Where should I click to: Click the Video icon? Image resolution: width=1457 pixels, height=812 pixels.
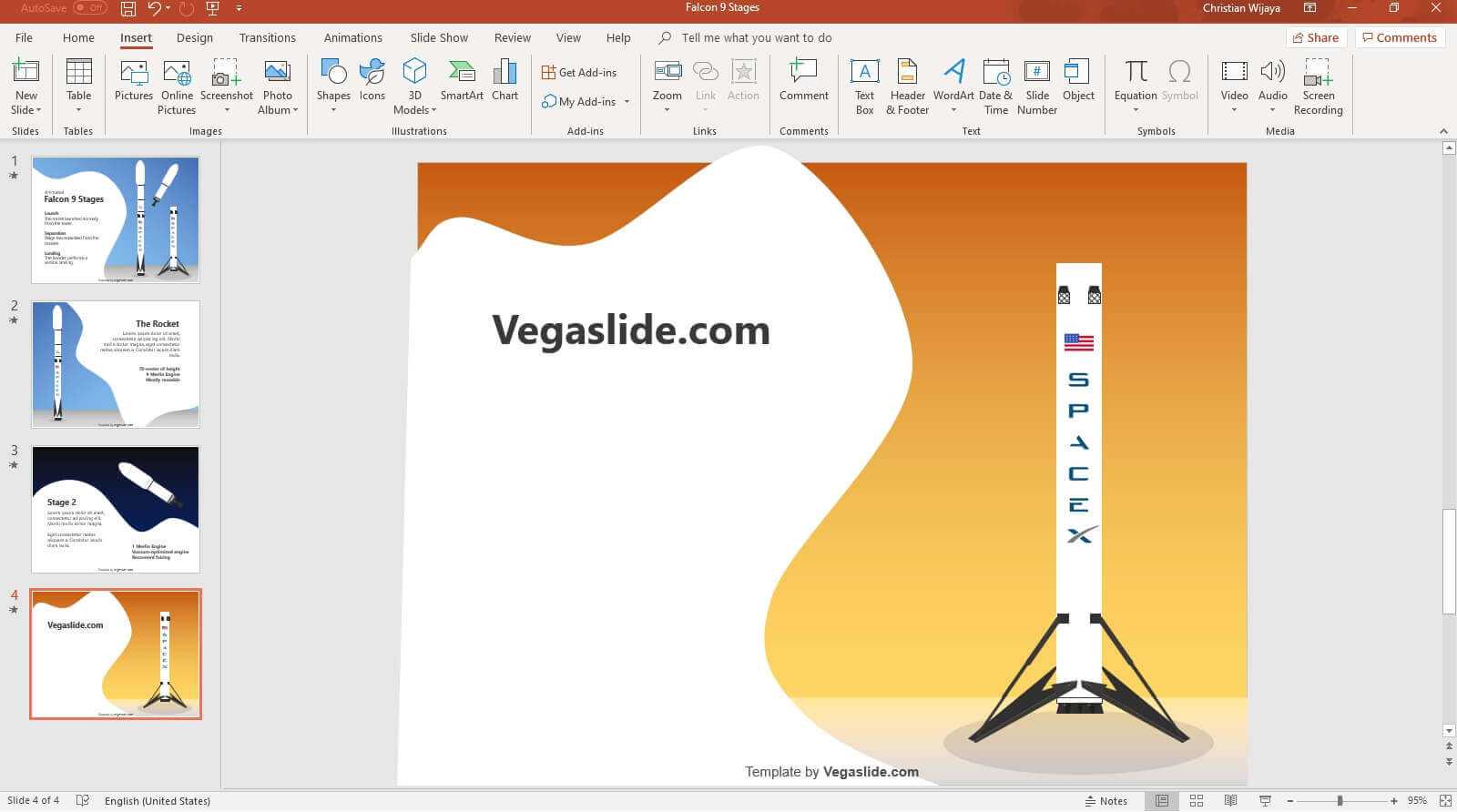coord(1234,72)
